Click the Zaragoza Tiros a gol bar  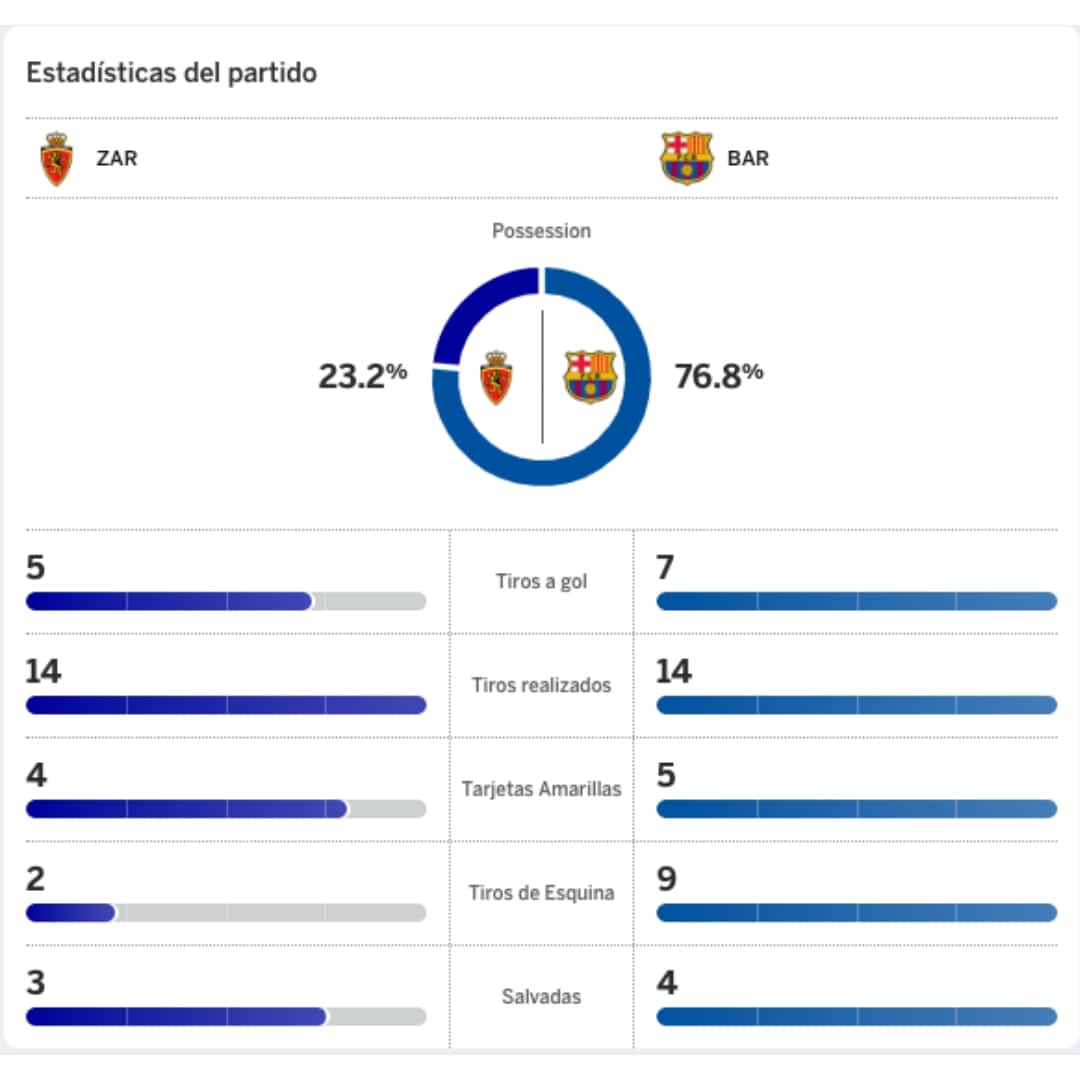tap(225, 601)
